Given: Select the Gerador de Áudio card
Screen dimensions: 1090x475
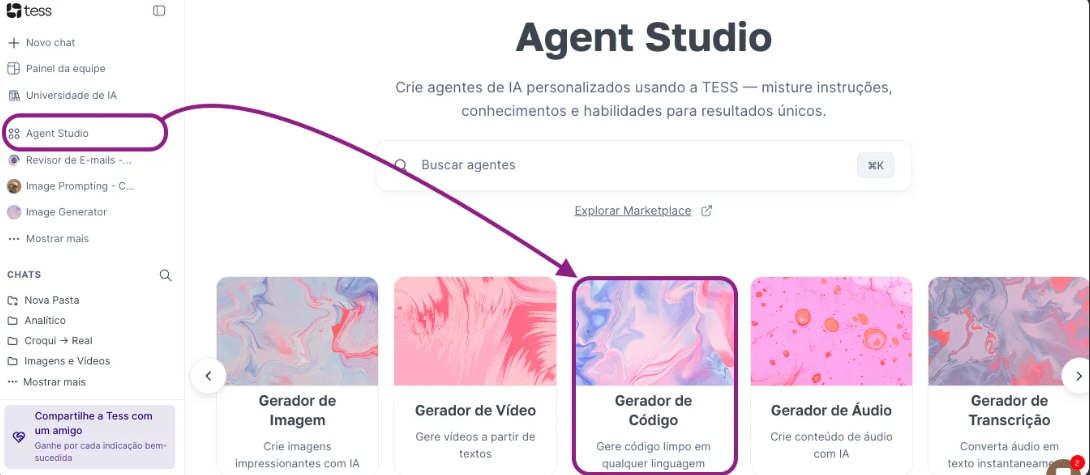Looking at the screenshot, I should pyautogui.click(x=831, y=376).
